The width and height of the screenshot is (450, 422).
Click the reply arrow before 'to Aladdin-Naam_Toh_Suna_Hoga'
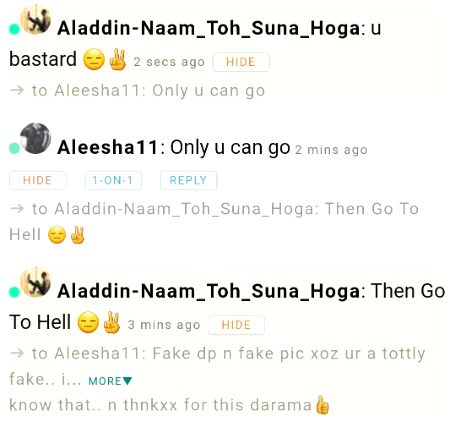(17, 209)
